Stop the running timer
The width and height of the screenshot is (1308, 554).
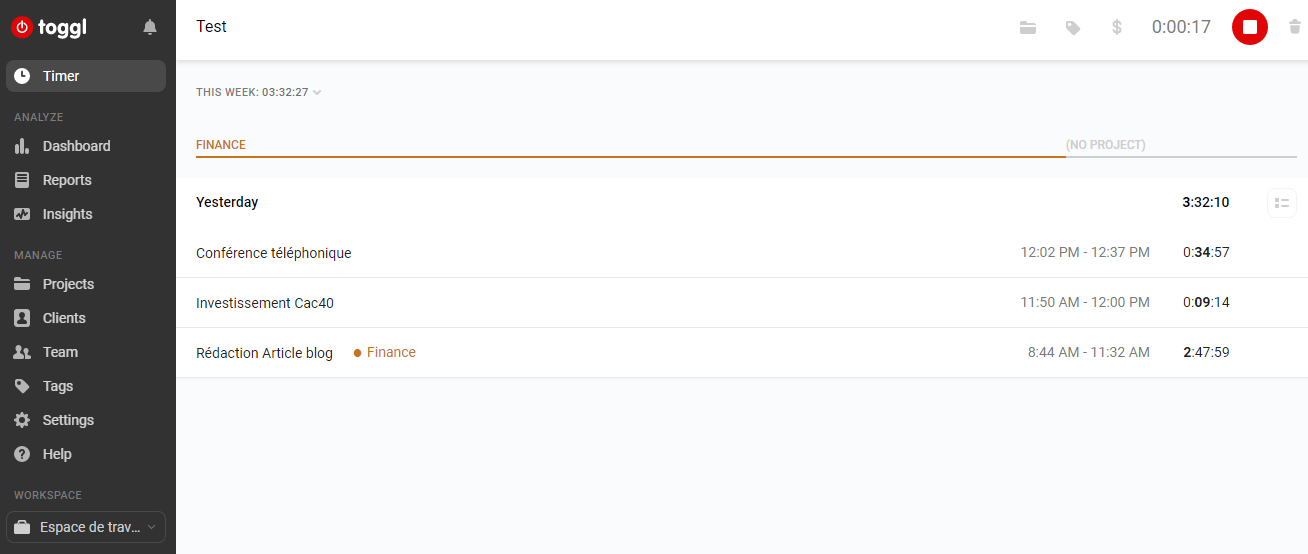coord(1249,27)
